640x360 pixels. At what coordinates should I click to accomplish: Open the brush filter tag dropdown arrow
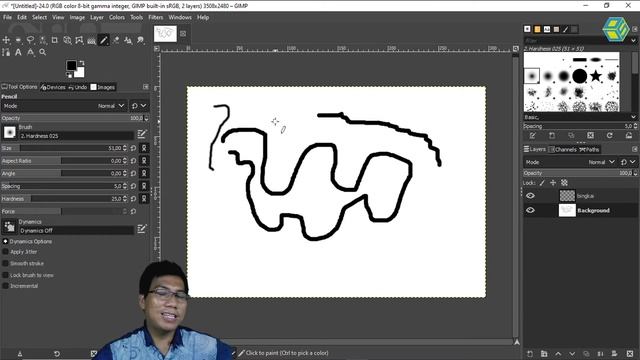point(633,40)
